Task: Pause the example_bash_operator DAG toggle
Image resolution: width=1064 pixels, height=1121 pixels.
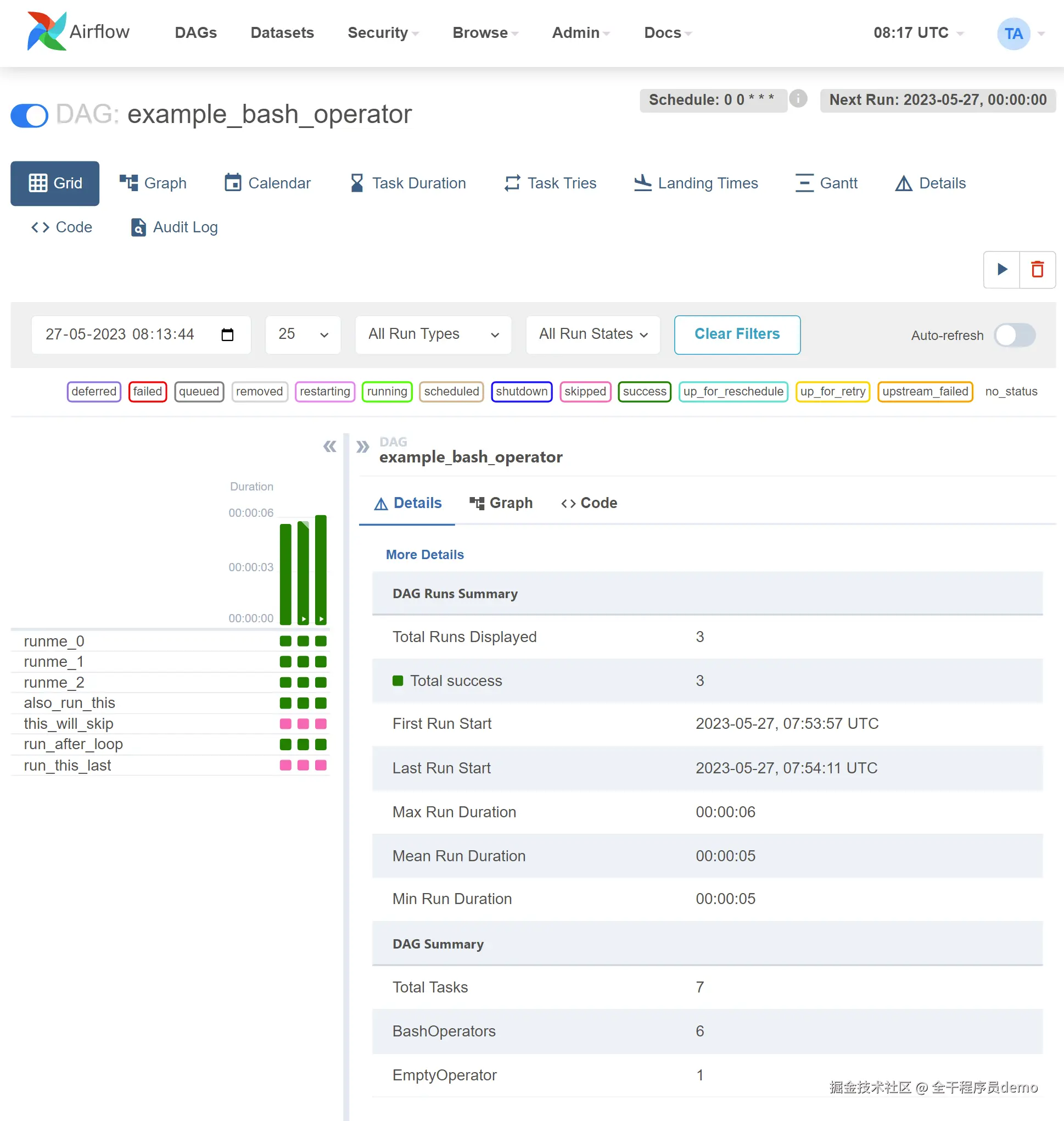Action: point(30,115)
